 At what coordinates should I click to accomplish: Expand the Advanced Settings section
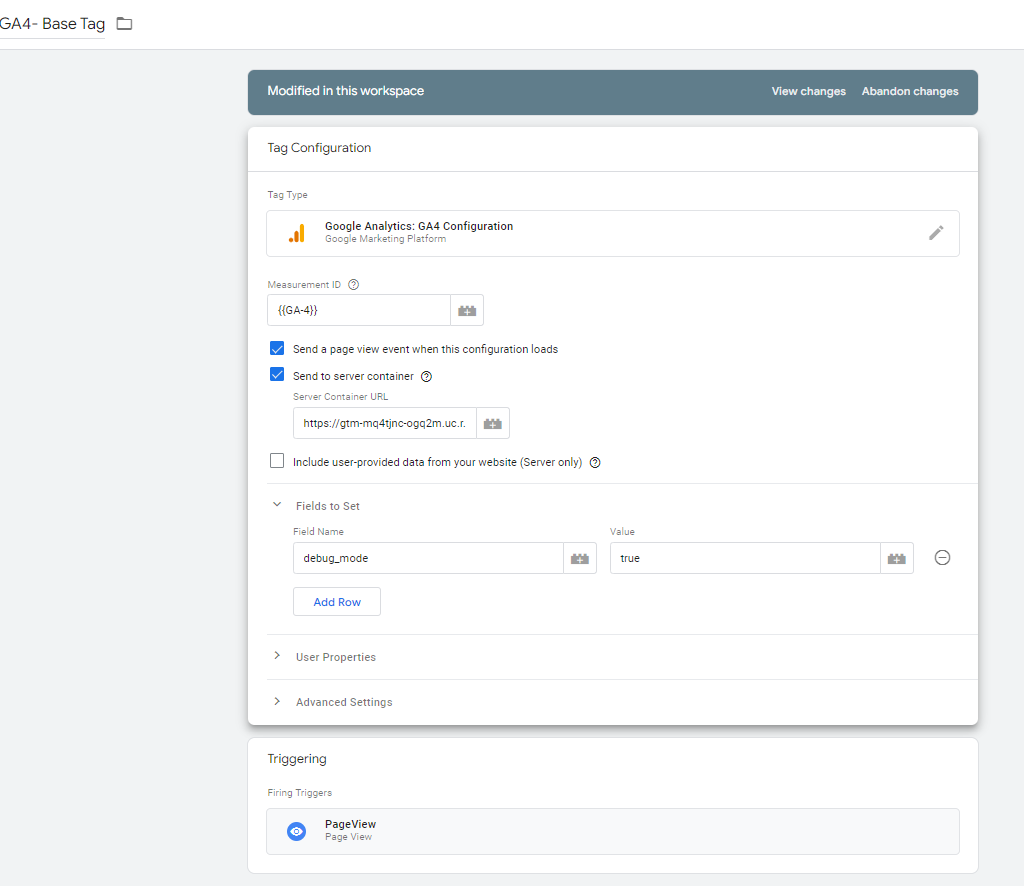coord(277,701)
